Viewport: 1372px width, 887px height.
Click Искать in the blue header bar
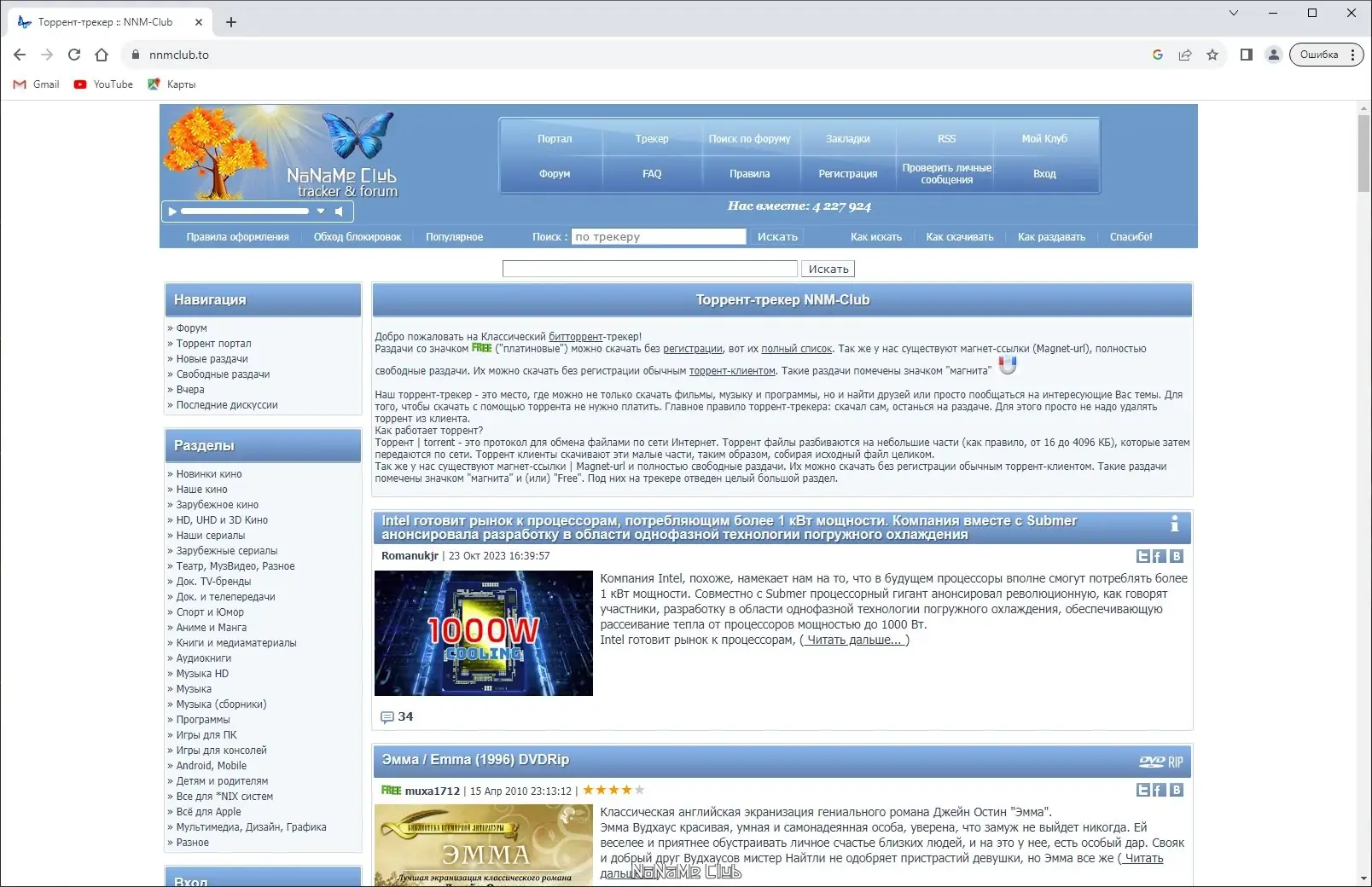click(777, 237)
